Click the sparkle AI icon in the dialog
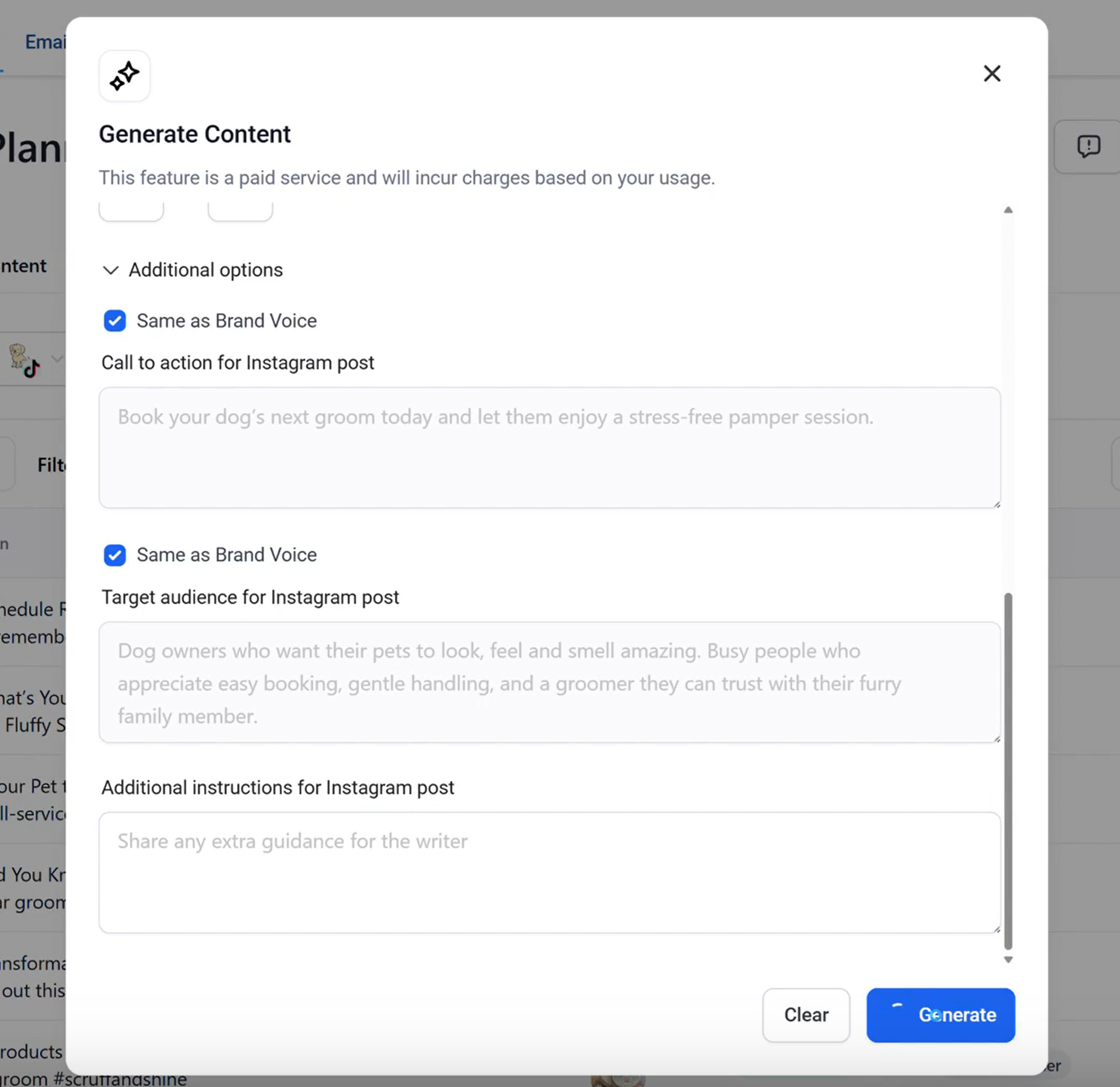 click(124, 76)
